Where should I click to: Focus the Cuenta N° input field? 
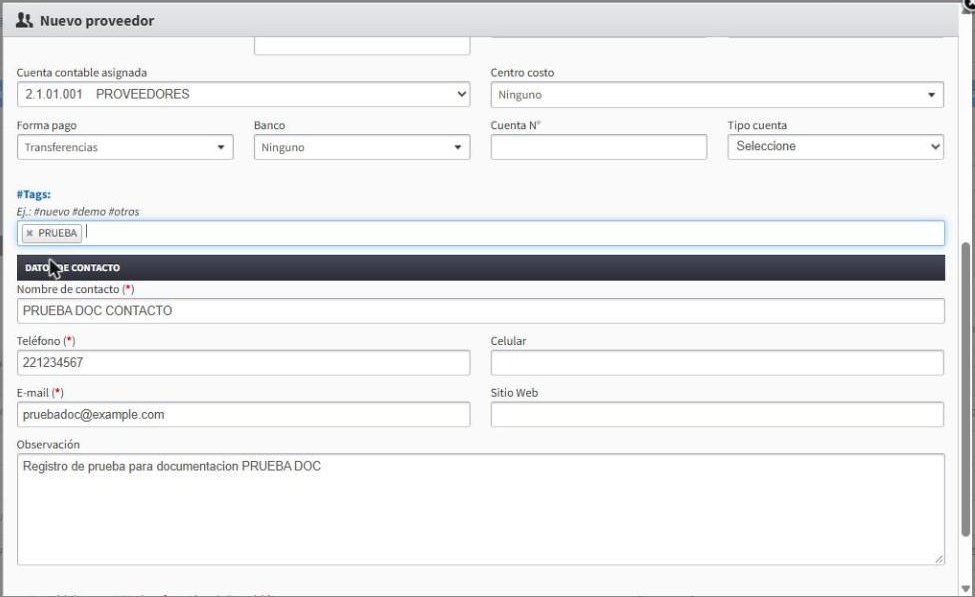click(599, 147)
